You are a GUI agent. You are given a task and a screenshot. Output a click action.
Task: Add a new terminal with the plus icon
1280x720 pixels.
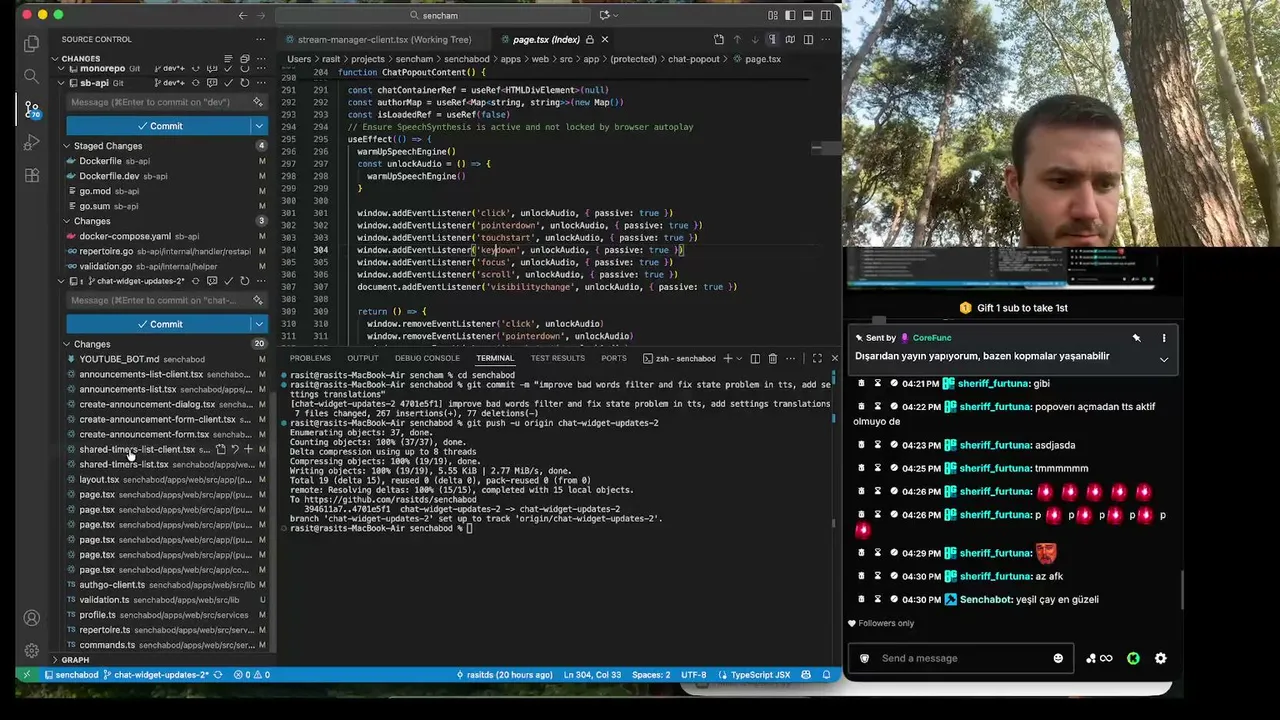pyautogui.click(x=727, y=358)
